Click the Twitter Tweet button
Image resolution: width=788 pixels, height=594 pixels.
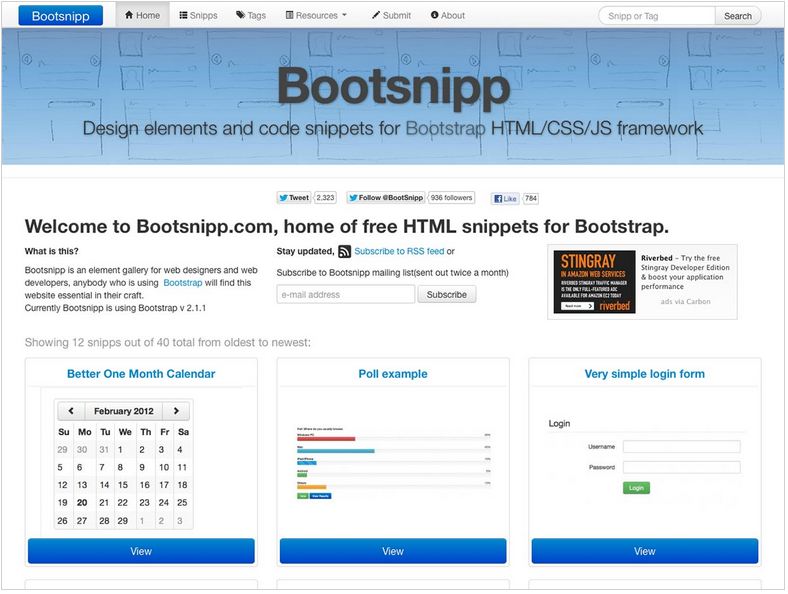294,198
